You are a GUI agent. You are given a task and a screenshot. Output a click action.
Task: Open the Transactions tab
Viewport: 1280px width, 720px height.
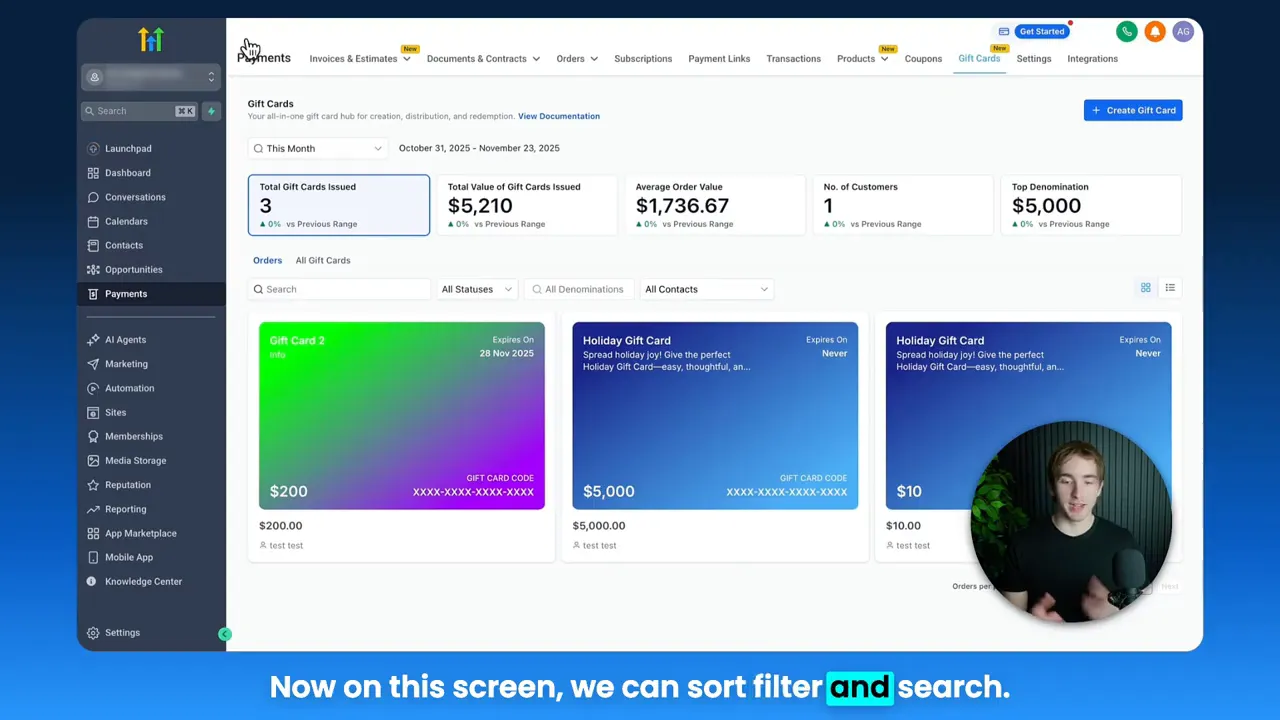coord(793,59)
